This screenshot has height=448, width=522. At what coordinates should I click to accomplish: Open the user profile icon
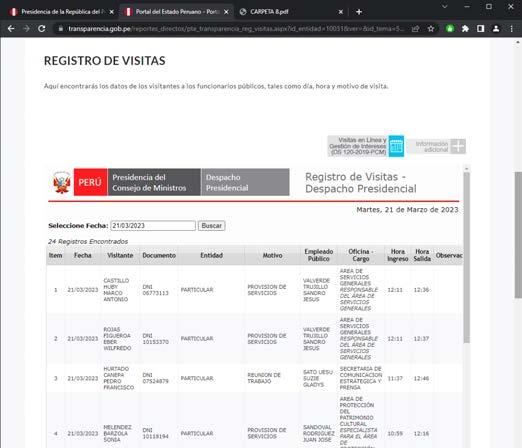[x=496, y=29]
